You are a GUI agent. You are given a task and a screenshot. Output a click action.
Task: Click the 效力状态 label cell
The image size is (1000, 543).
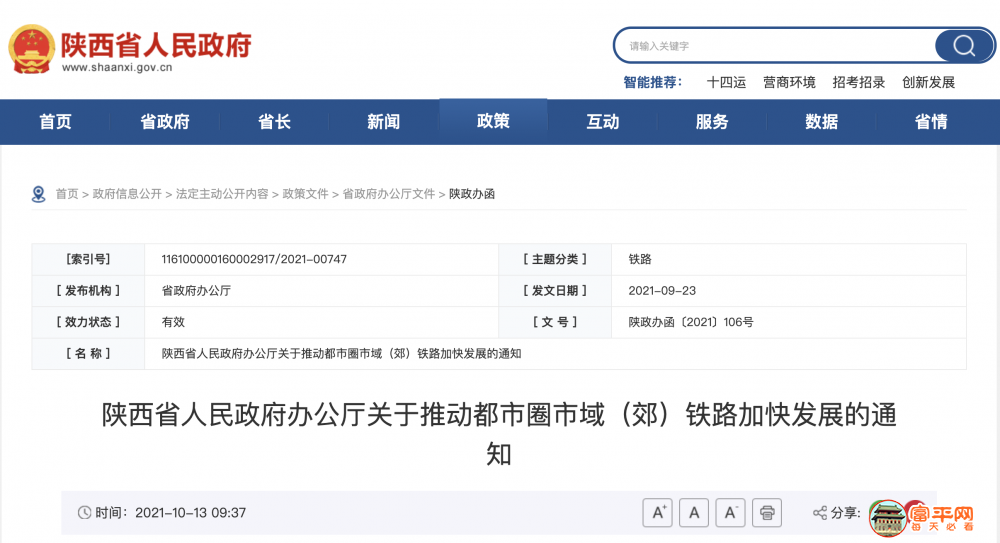[x=88, y=322]
